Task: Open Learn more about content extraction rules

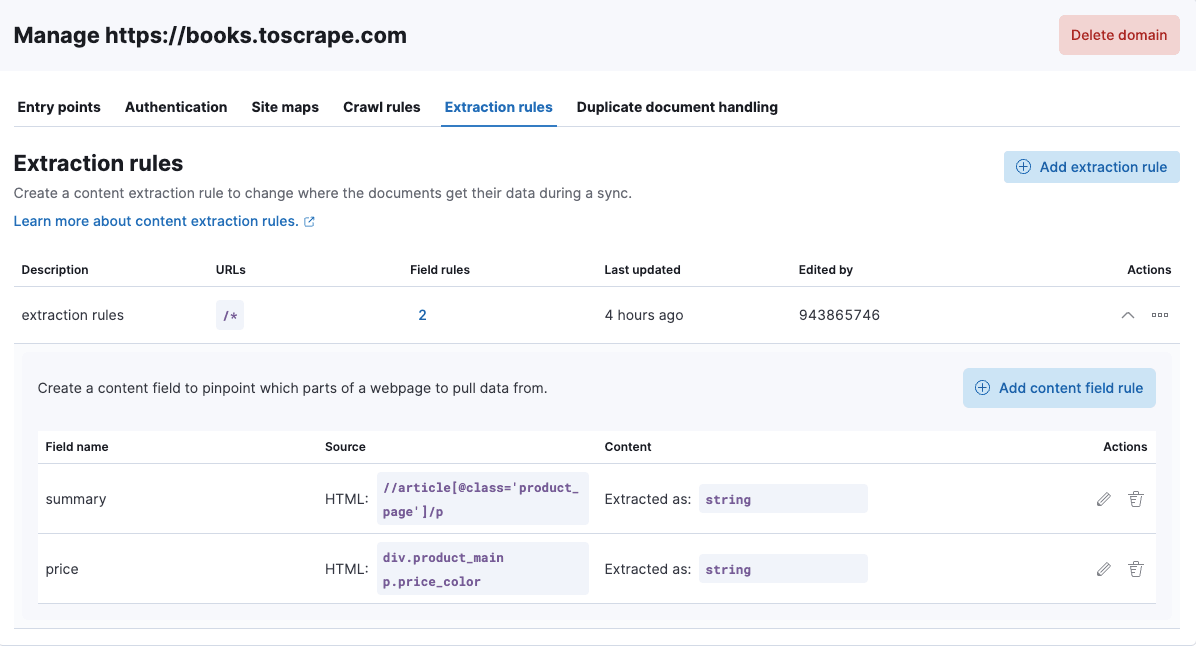Action: point(156,221)
